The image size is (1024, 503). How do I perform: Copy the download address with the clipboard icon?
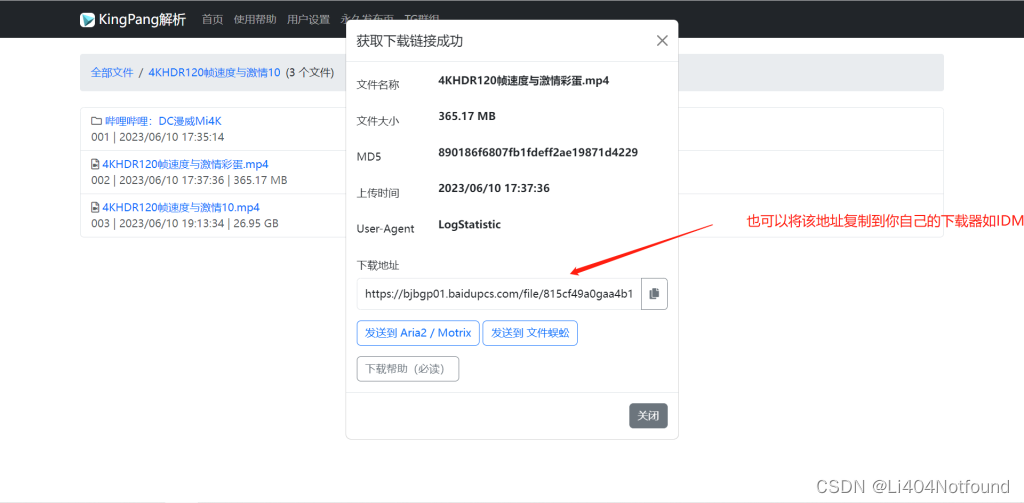point(654,294)
